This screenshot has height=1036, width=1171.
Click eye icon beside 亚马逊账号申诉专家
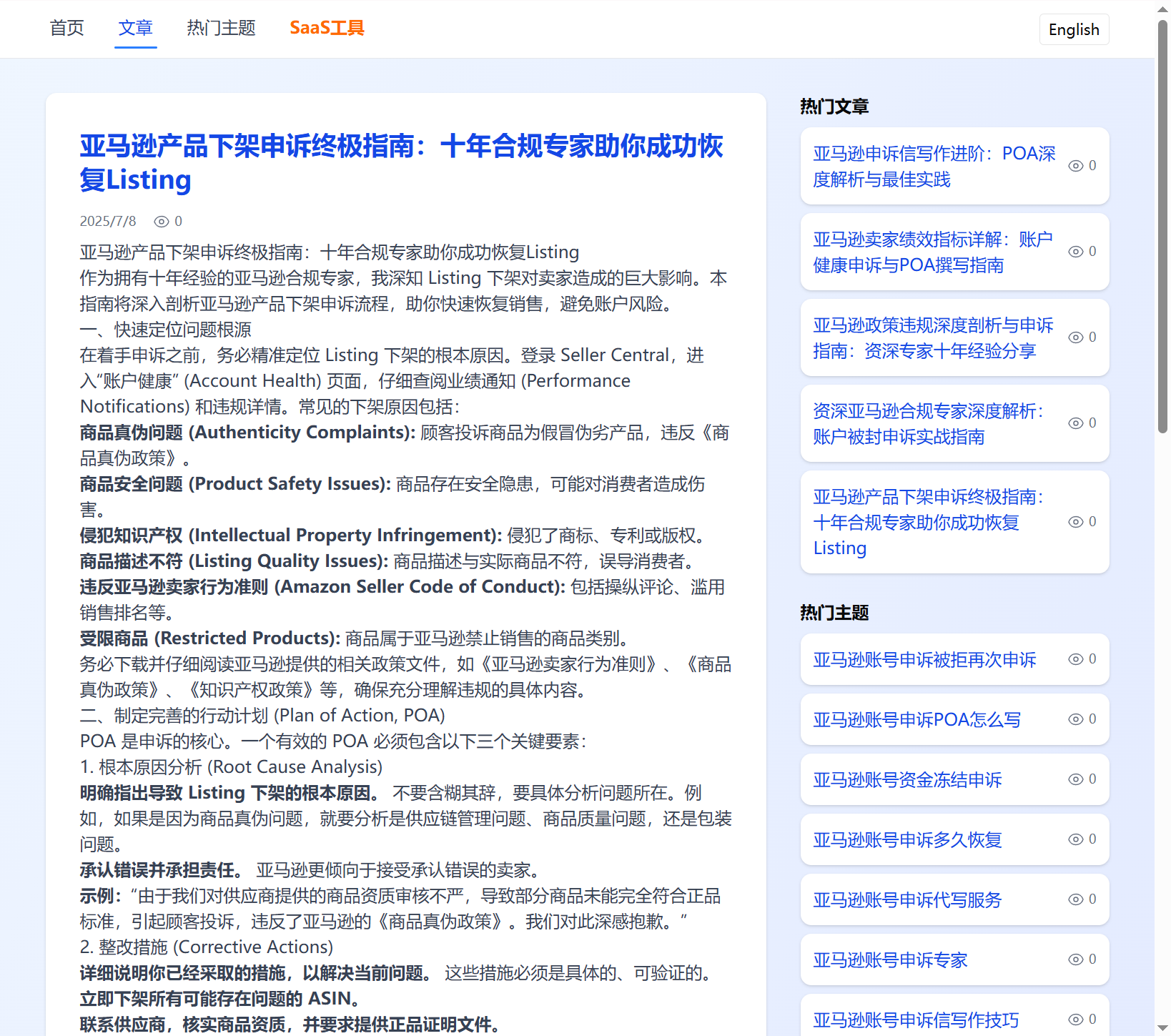coord(1076,959)
